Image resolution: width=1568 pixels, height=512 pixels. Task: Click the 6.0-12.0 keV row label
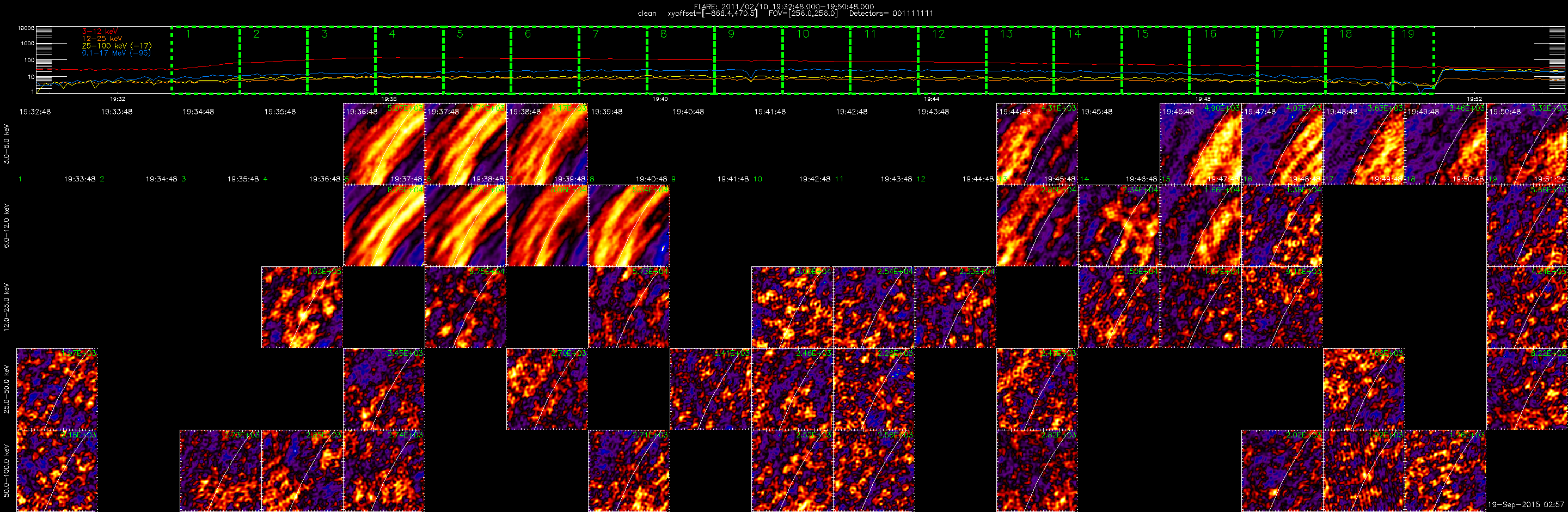coord(6,225)
